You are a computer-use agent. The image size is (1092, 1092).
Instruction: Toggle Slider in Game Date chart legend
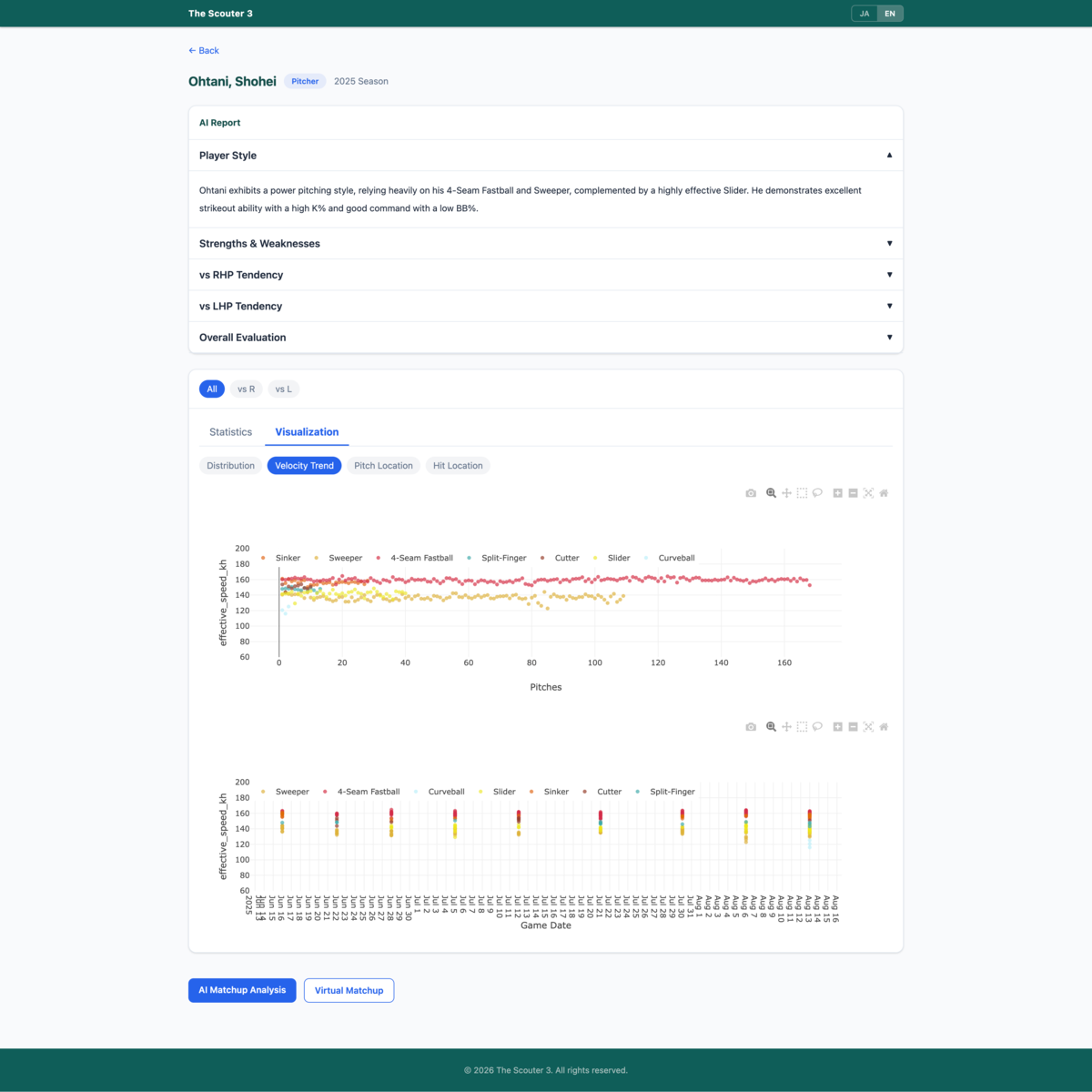point(497,792)
